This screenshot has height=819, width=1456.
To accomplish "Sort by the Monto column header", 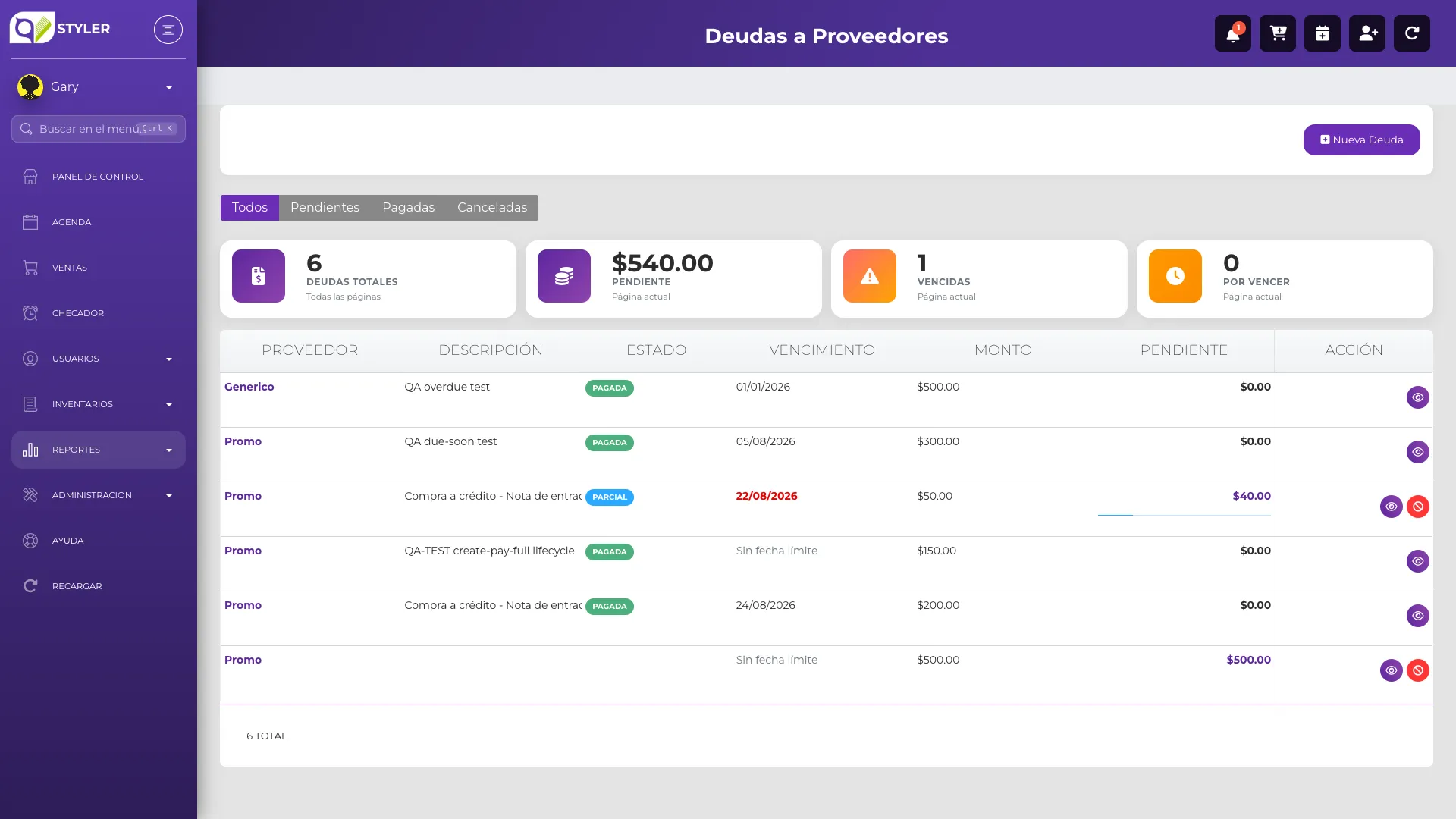I will point(1003,350).
